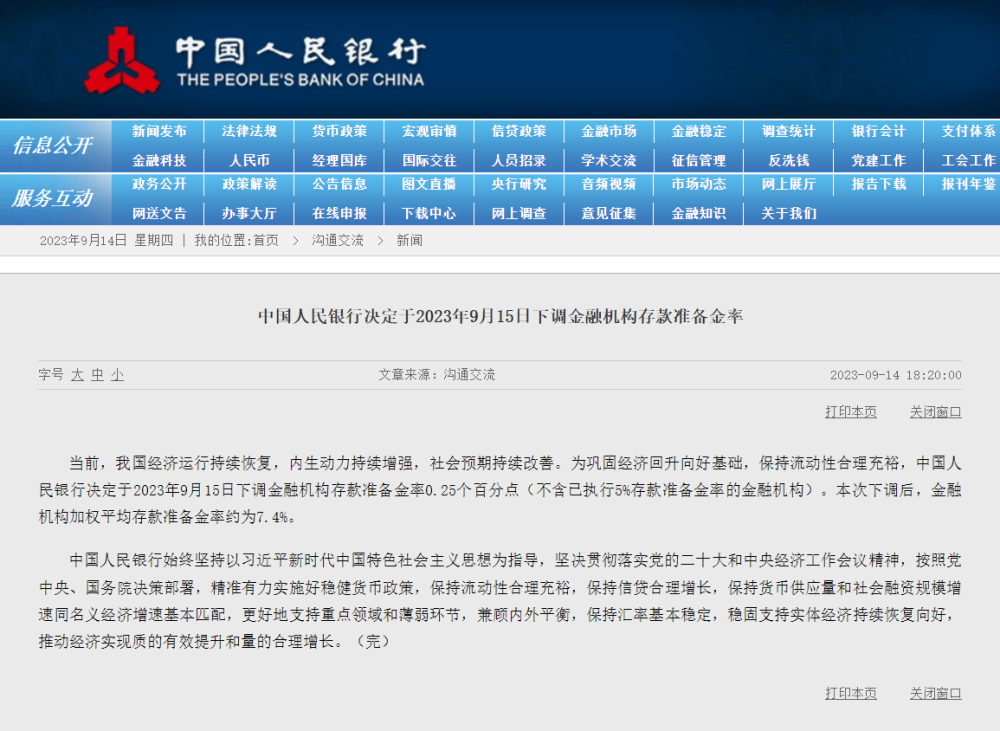Screen dimensions: 1000x731
Task: Open 调查统计 navigation link
Action: coord(788,131)
